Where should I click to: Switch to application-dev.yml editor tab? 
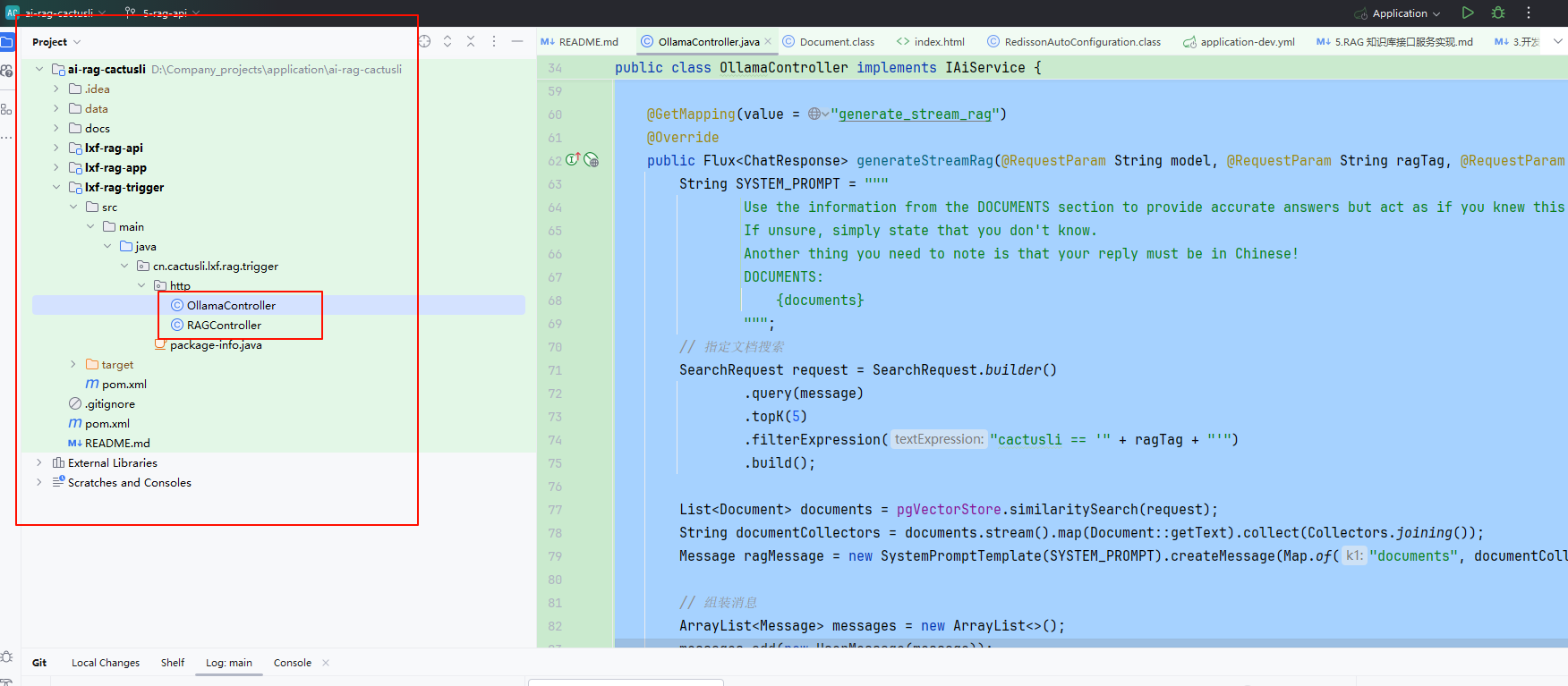coord(1239,41)
